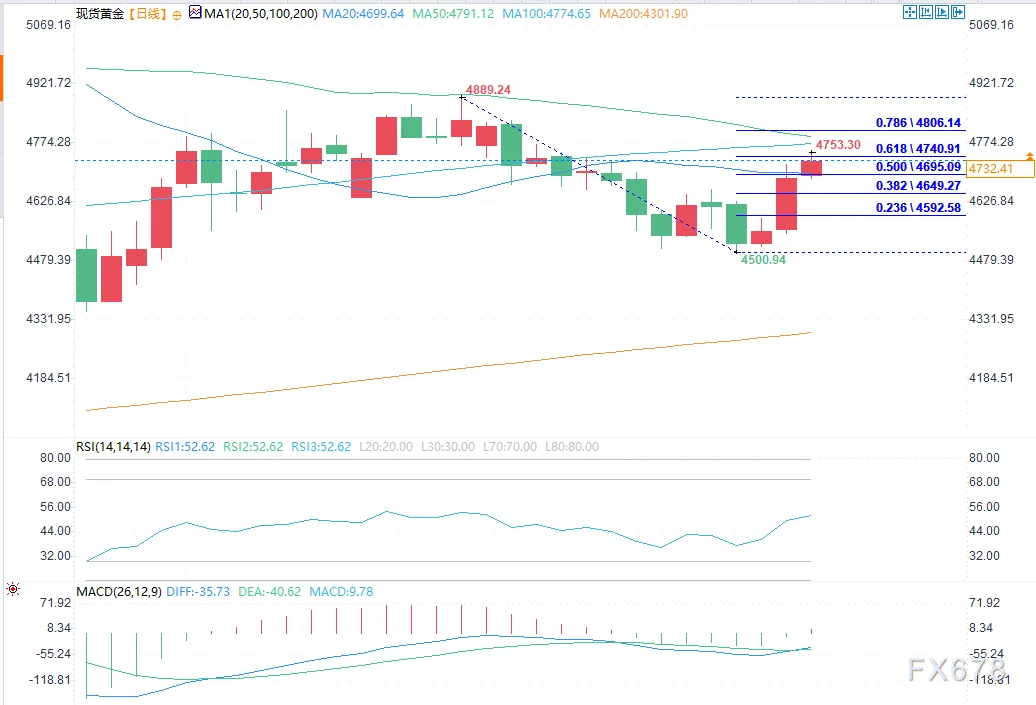Select the 现货黄金 symbol title
The image size is (1036, 705).
[100, 14]
